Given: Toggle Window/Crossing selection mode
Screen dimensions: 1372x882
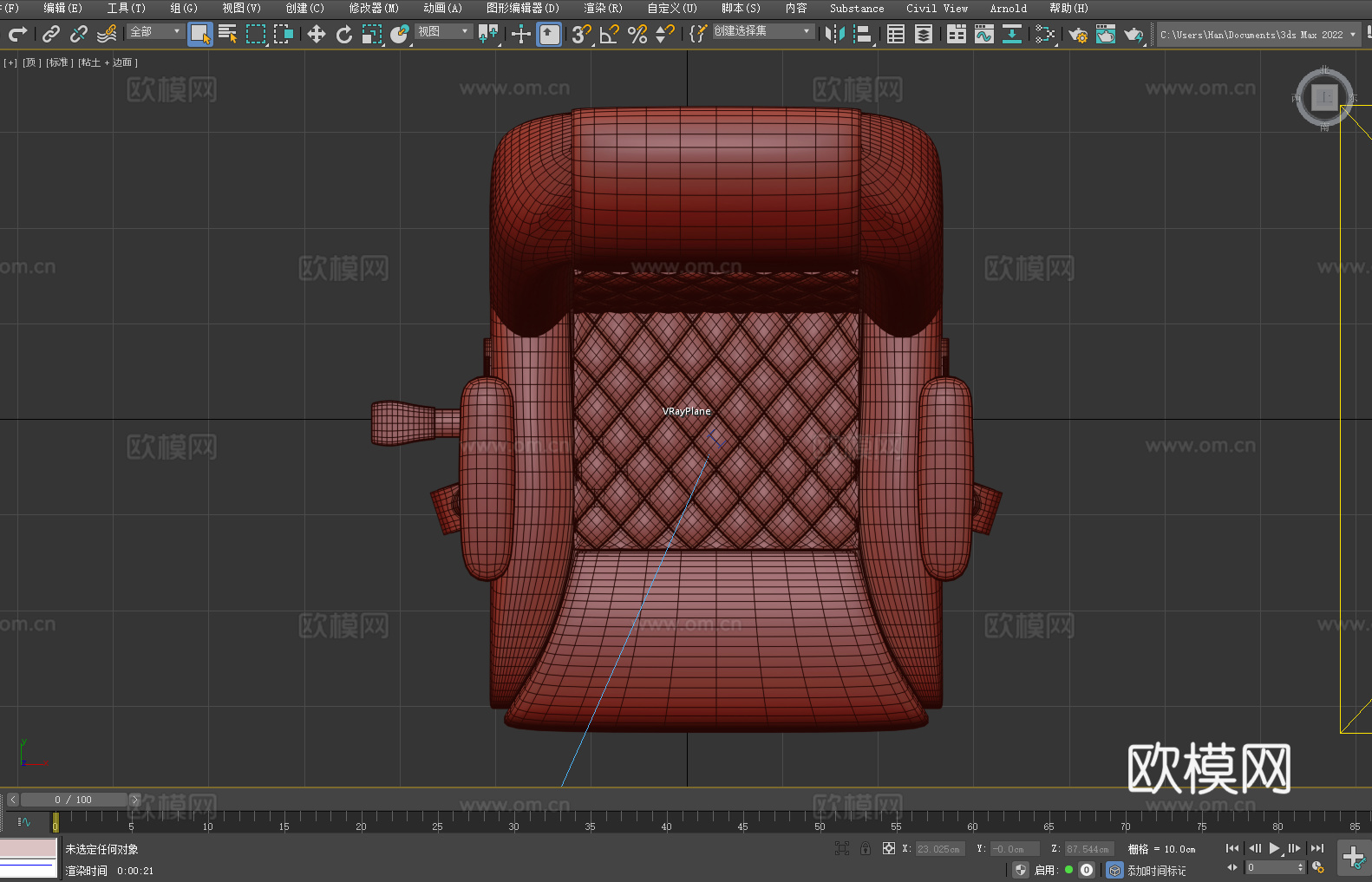Looking at the screenshot, I should click(284, 34).
